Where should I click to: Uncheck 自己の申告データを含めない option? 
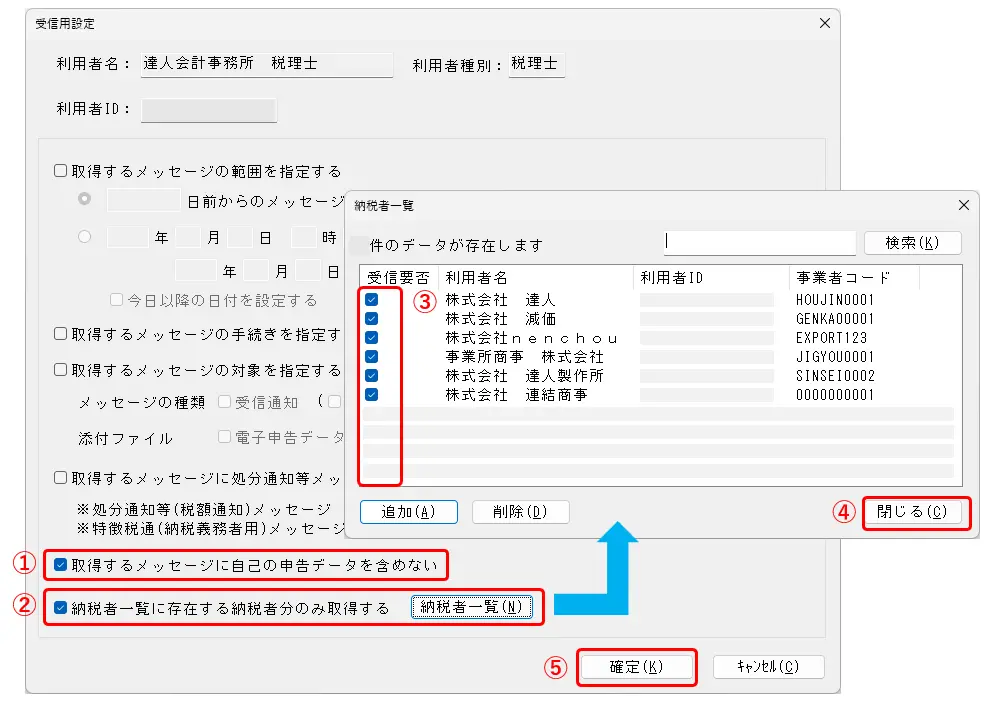(x=61, y=565)
